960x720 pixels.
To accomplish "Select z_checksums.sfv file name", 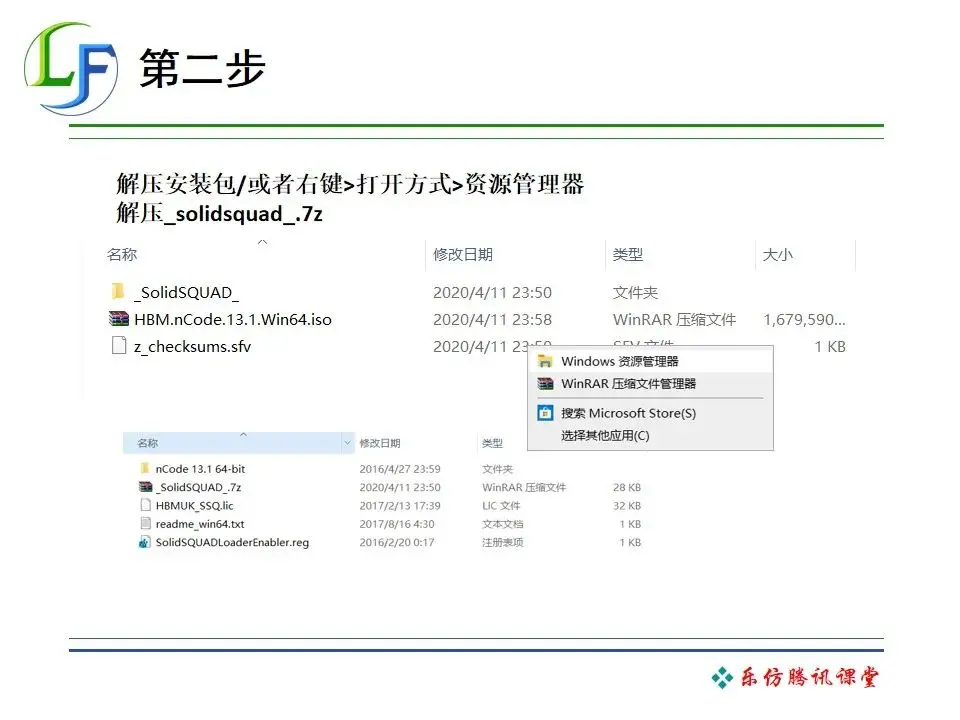I will 192,347.
